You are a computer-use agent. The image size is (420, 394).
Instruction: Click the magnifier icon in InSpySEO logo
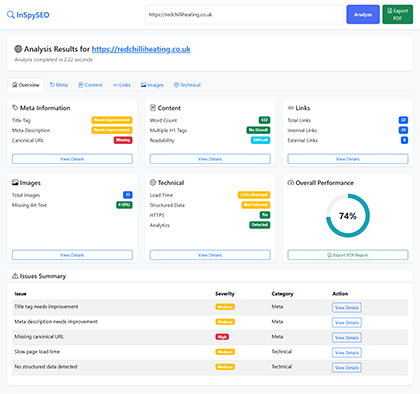tap(11, 15)
